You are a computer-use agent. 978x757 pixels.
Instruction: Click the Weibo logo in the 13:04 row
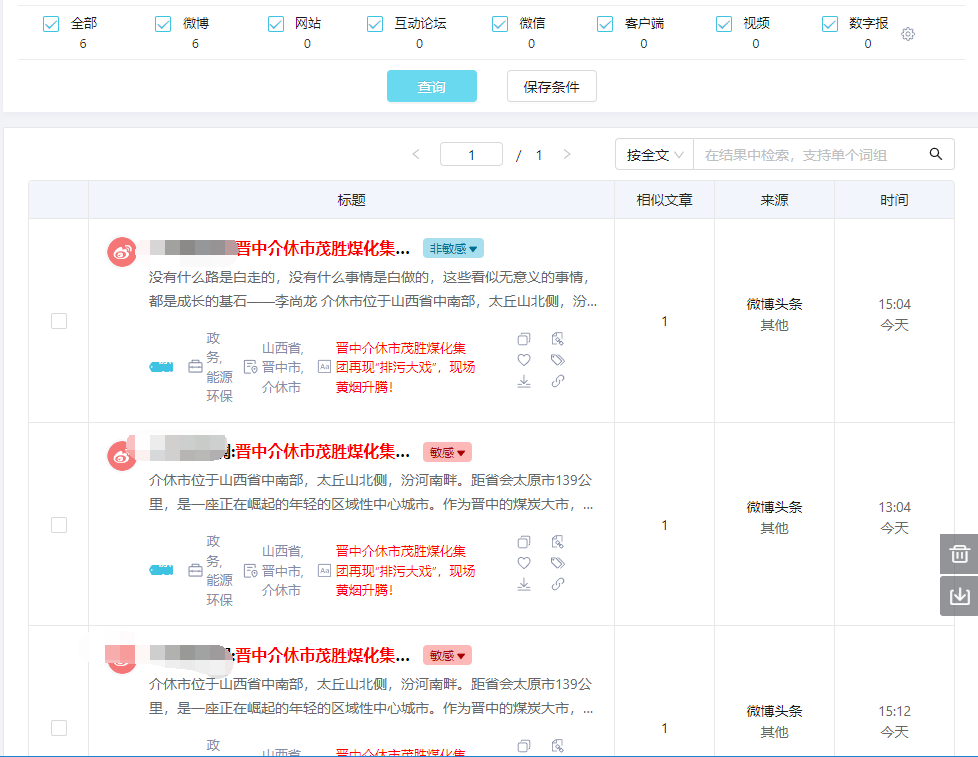pos(122,456)
